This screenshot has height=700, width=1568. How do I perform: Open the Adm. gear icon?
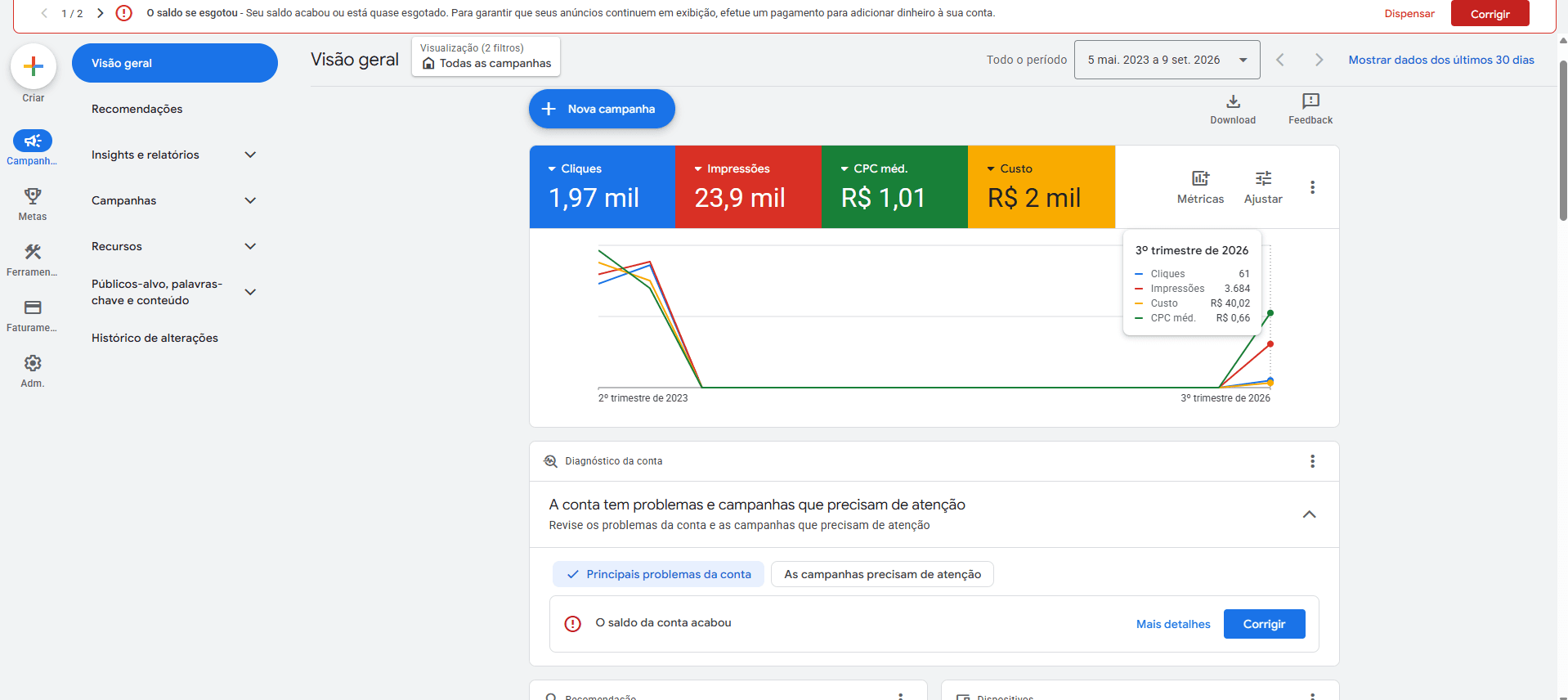[33, 363]
